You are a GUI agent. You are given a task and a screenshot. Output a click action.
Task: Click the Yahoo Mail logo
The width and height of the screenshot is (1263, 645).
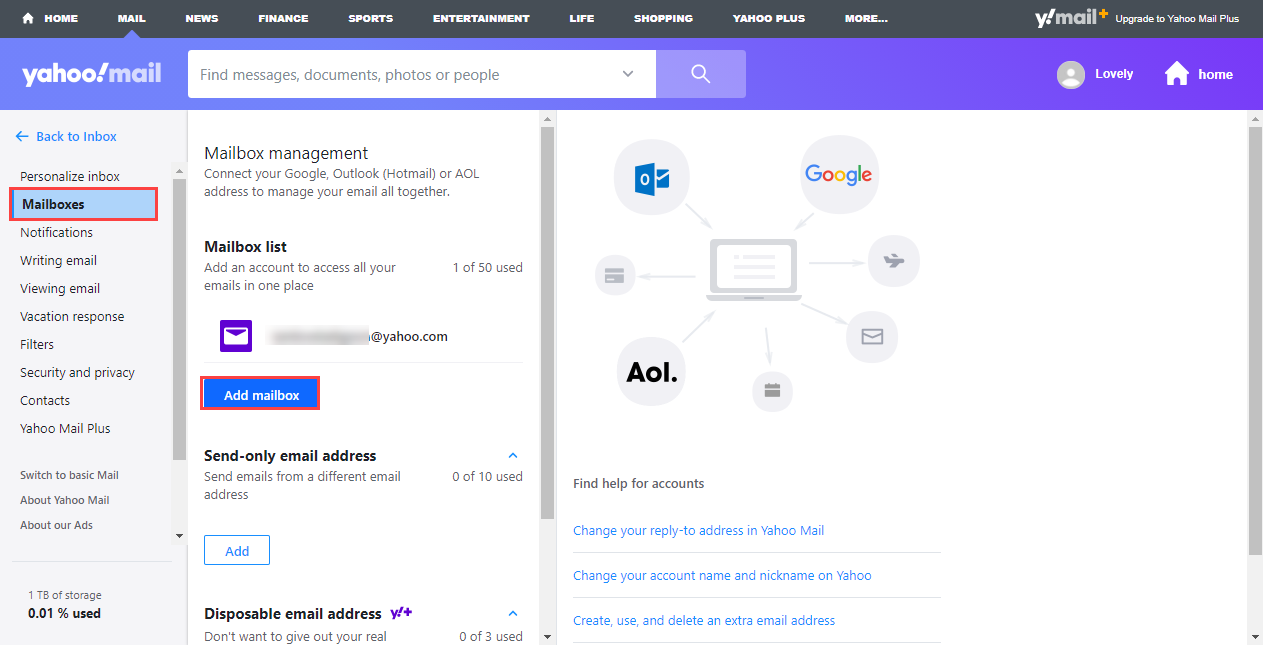[91, 74]
